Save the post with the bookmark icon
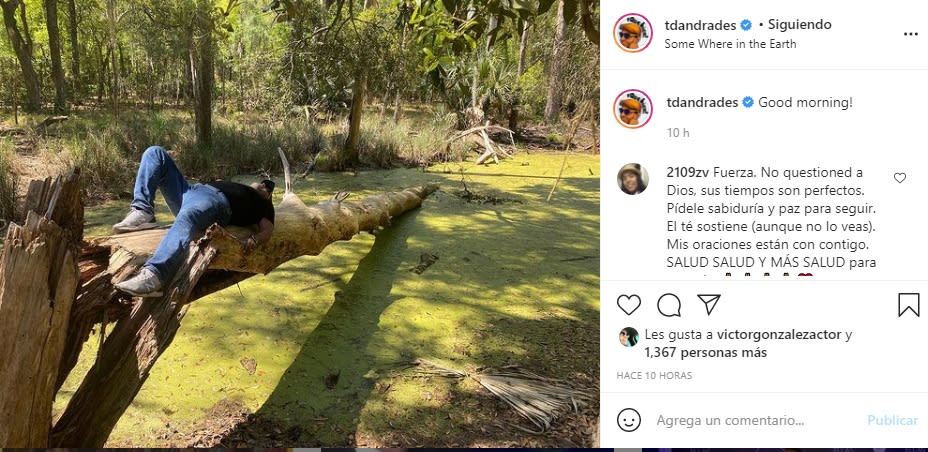928x452 pixels. [908, 305]
